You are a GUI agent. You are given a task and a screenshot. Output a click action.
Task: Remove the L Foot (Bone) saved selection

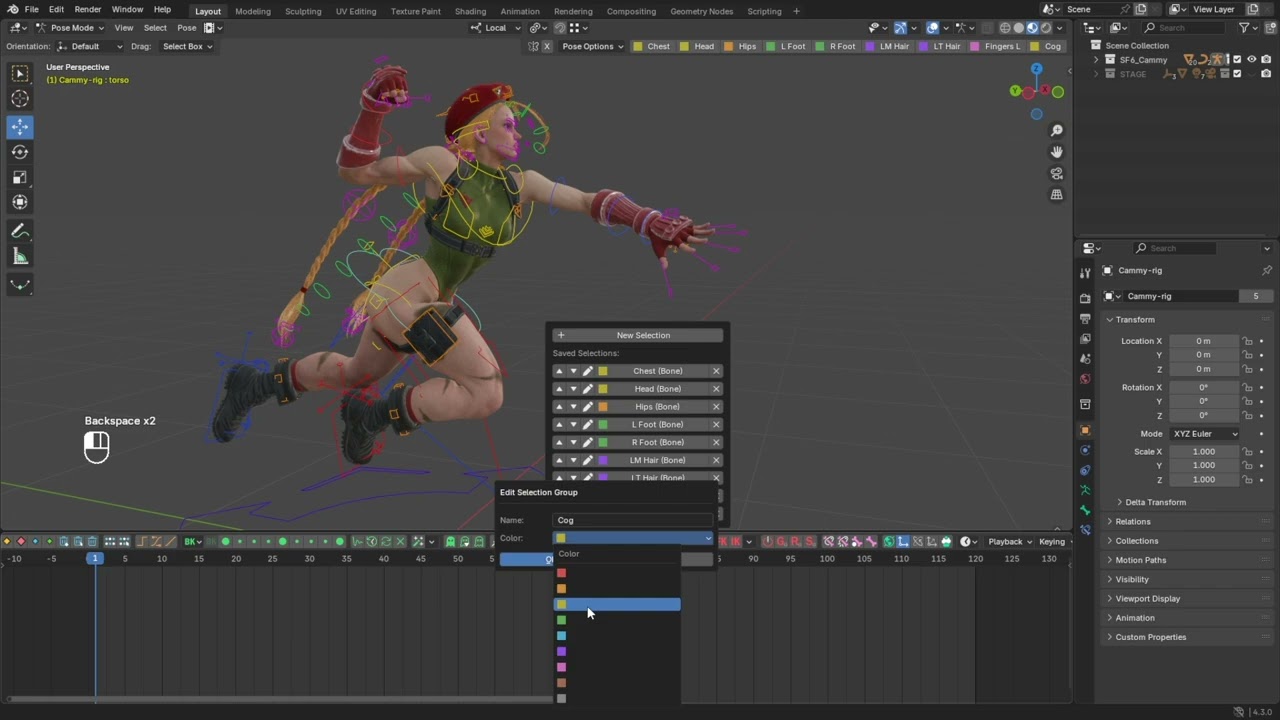click(716, 425)
